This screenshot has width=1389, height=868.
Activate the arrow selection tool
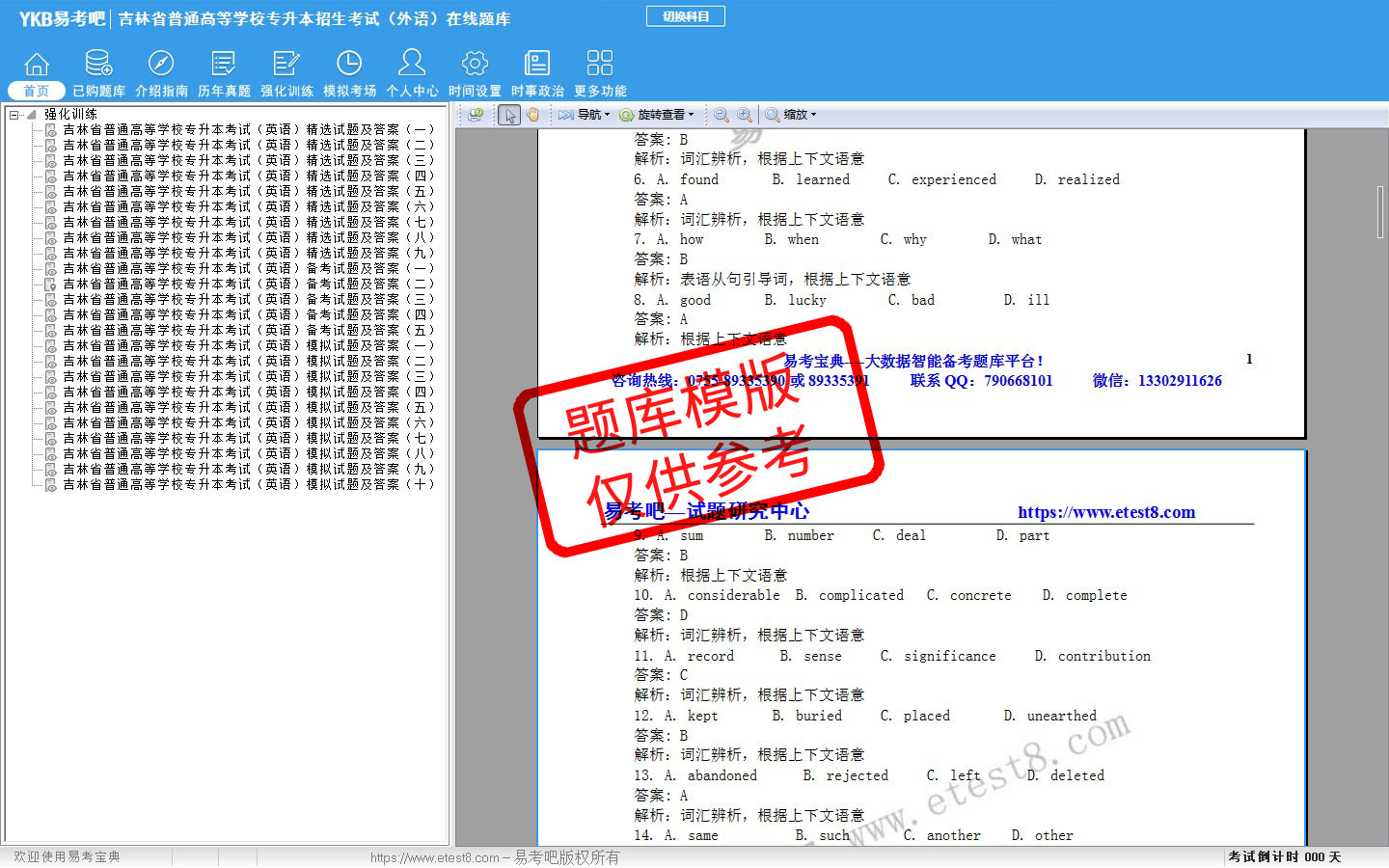(x=509, y=115)
